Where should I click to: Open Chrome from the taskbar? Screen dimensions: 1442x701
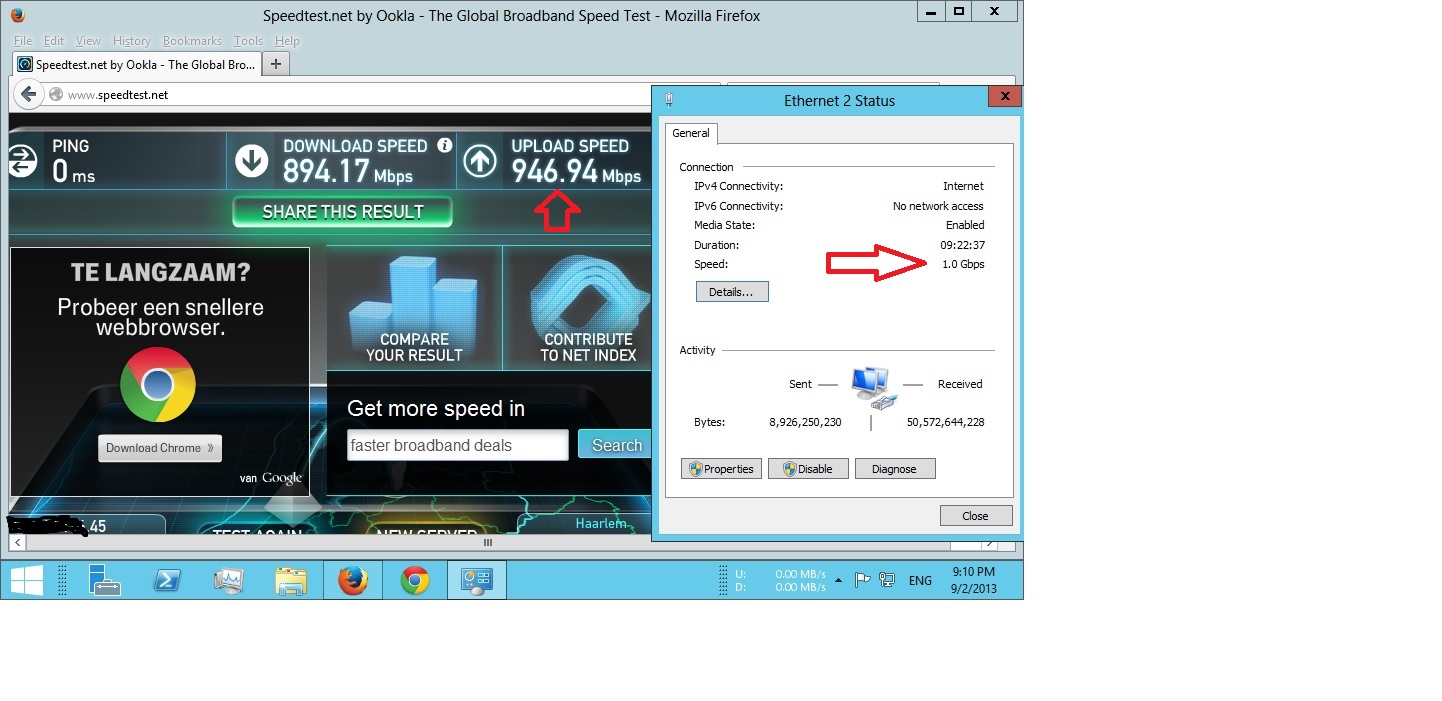415,580
